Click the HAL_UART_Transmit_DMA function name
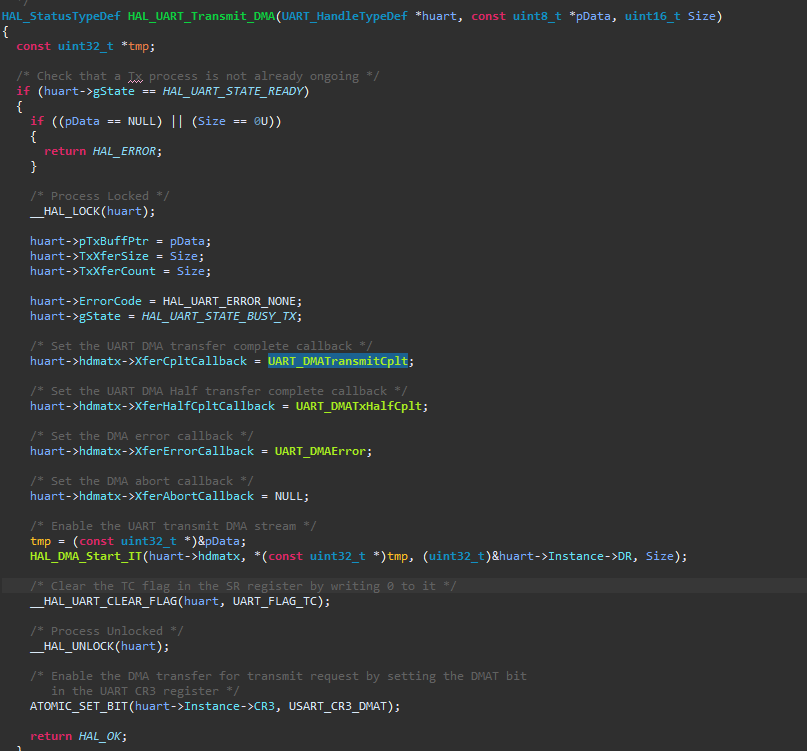 201,16
